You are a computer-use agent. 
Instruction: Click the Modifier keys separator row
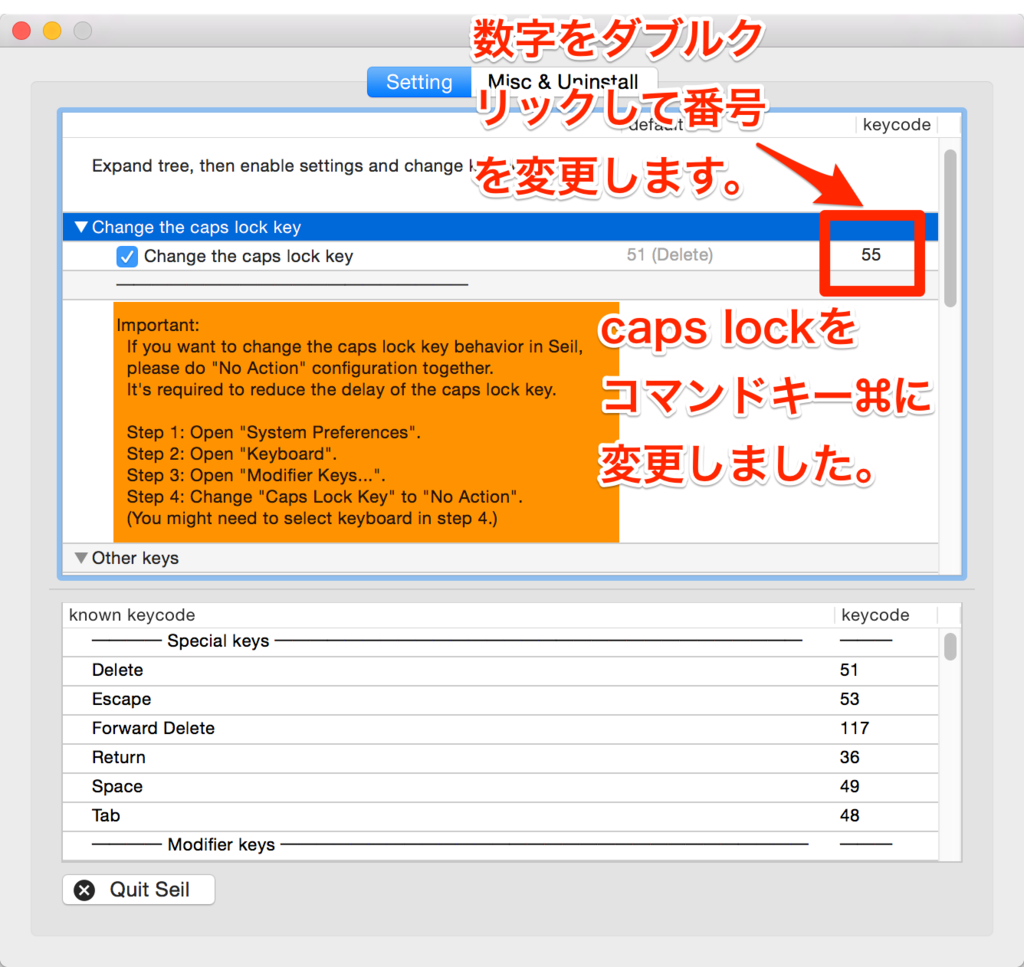click(x=500, y=845)
